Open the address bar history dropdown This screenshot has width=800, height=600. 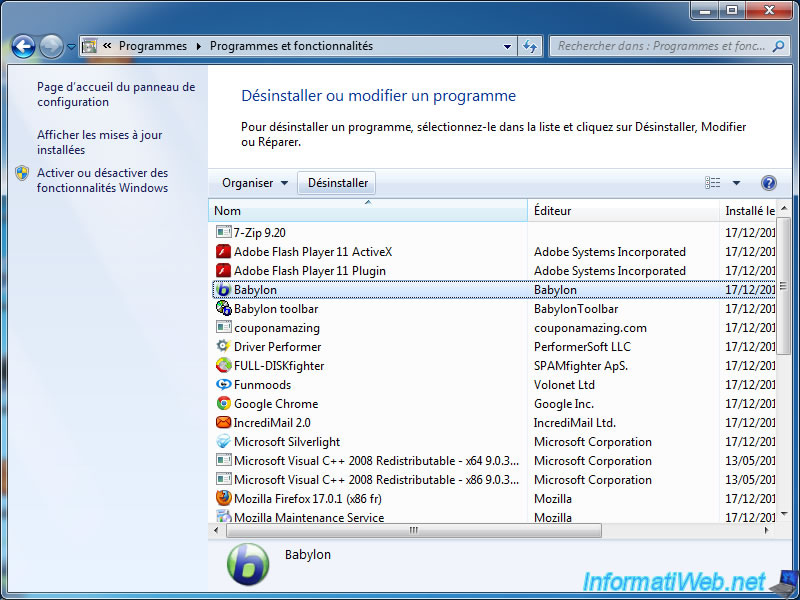pyautogui.click(x=507, y=46)
